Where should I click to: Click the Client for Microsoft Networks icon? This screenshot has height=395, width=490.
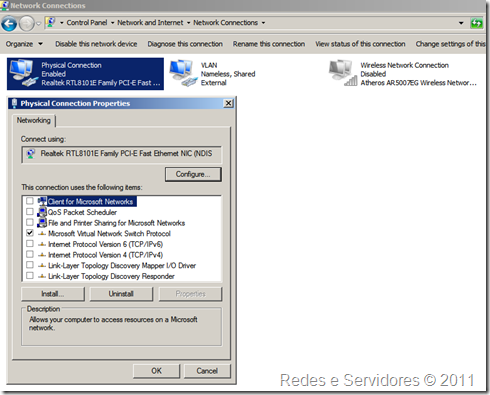(42, 201)
